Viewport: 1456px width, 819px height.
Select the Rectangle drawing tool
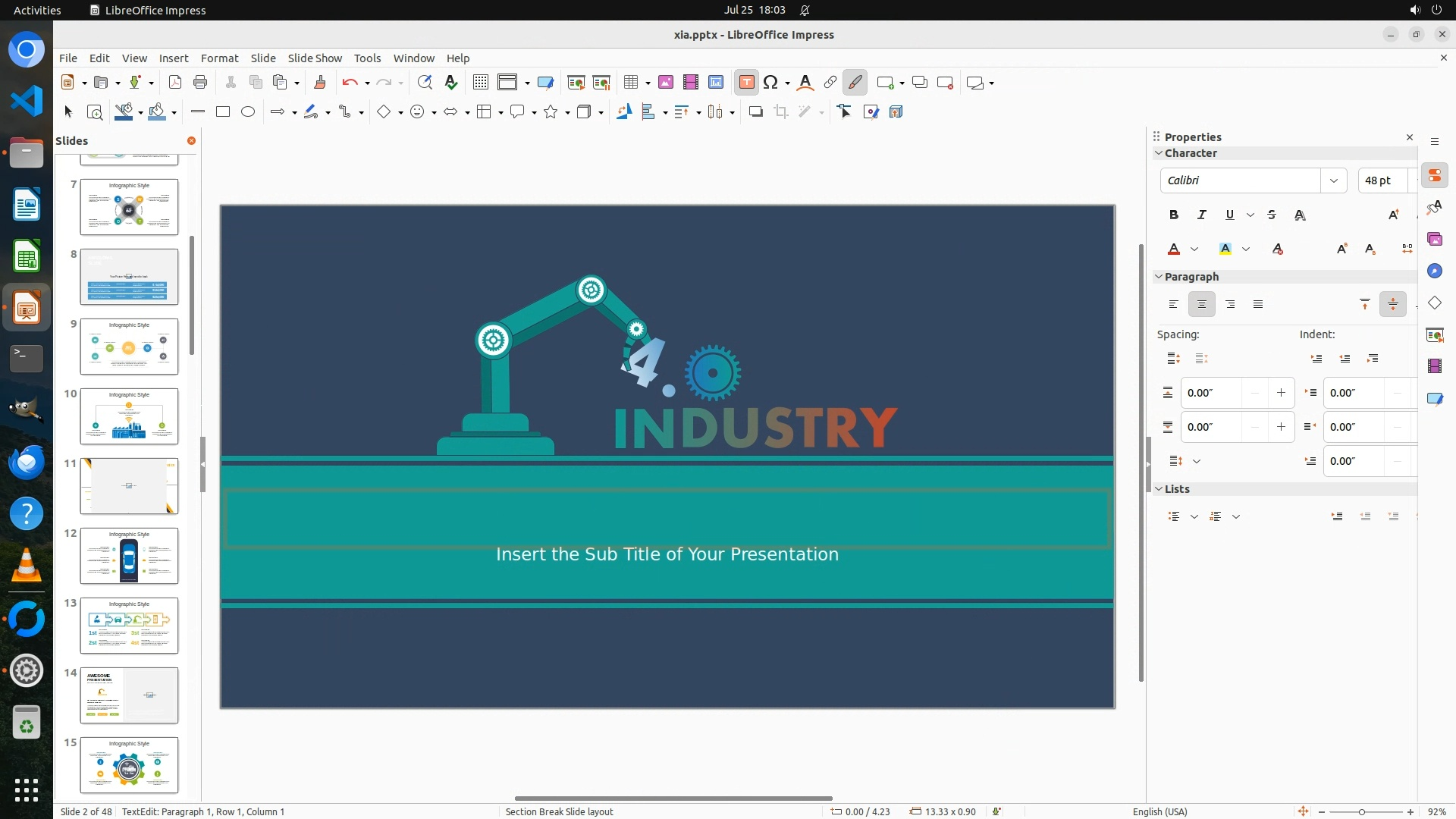coord(223,112)
